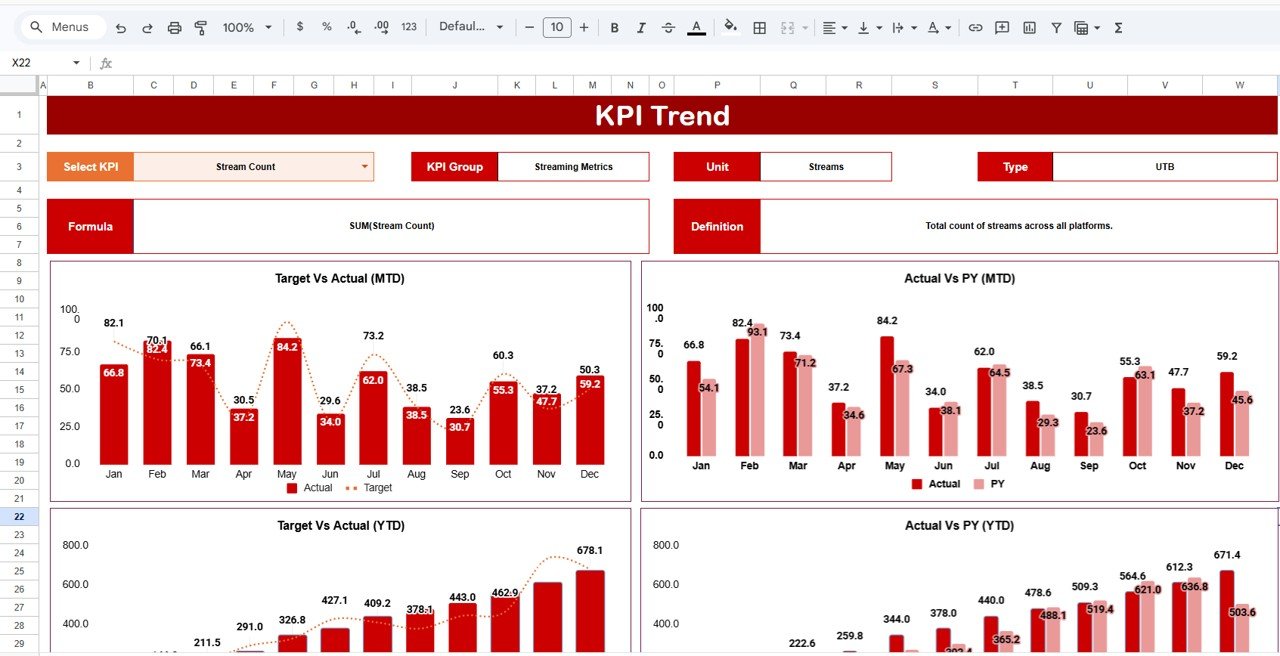
Task: Open the zoom level dropdown
Action: point(246,27)
